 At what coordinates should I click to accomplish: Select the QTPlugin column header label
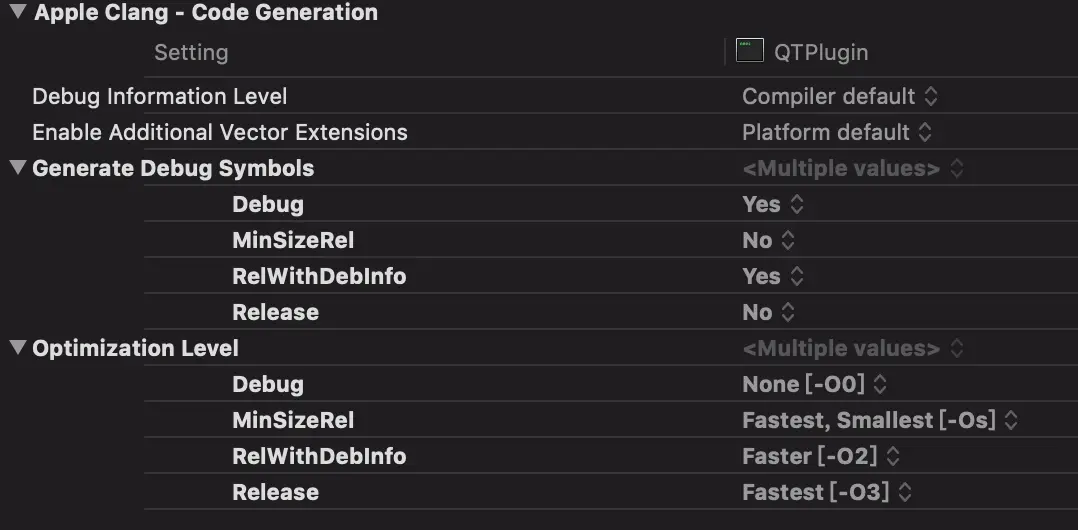[821, 52]
